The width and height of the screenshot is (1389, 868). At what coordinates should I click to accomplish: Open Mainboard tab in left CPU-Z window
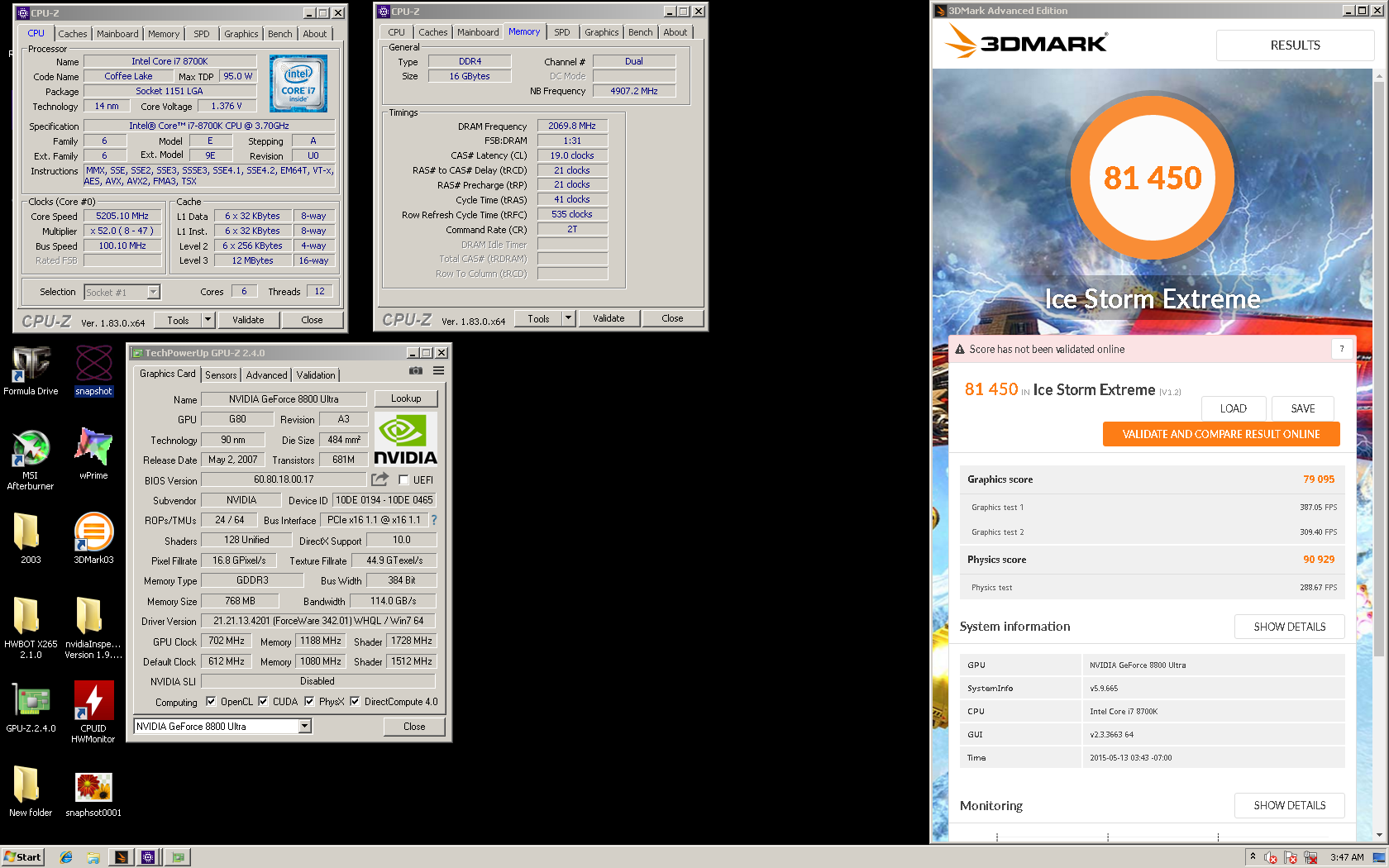[x=117, y=34]
